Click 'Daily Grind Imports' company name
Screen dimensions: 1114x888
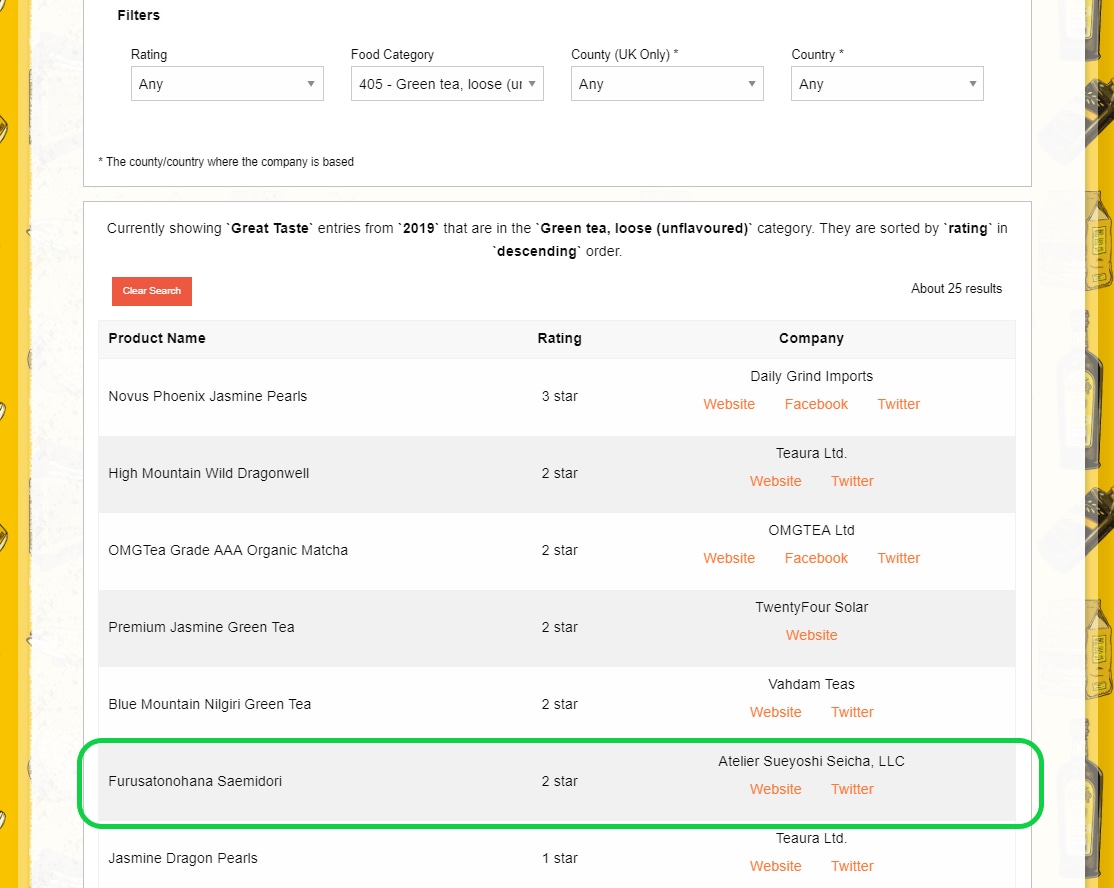(811, 377)
